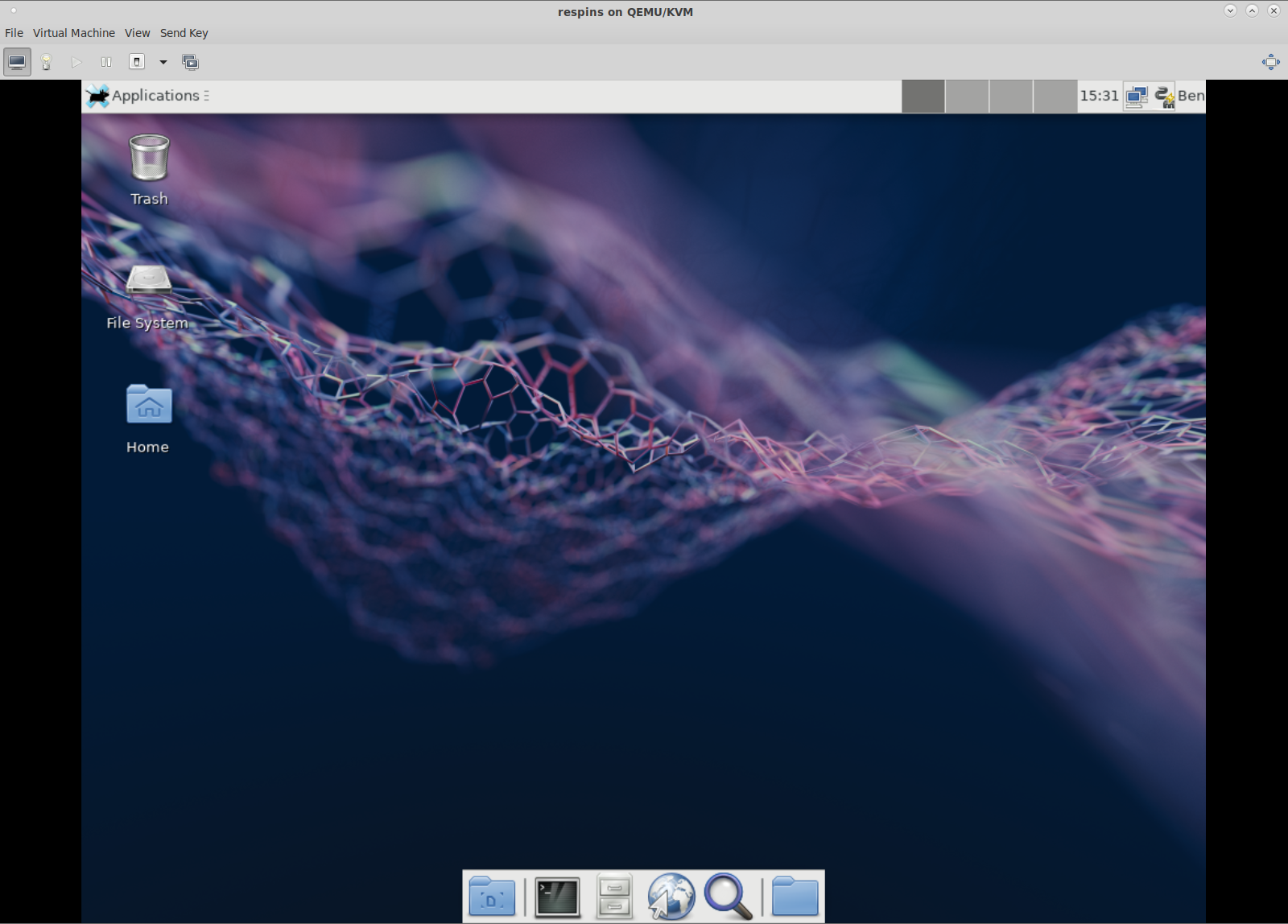Open the Application Finder magnifier icon
The width and height of the screenshot is (1288, 924).
[x=729, y=896]
